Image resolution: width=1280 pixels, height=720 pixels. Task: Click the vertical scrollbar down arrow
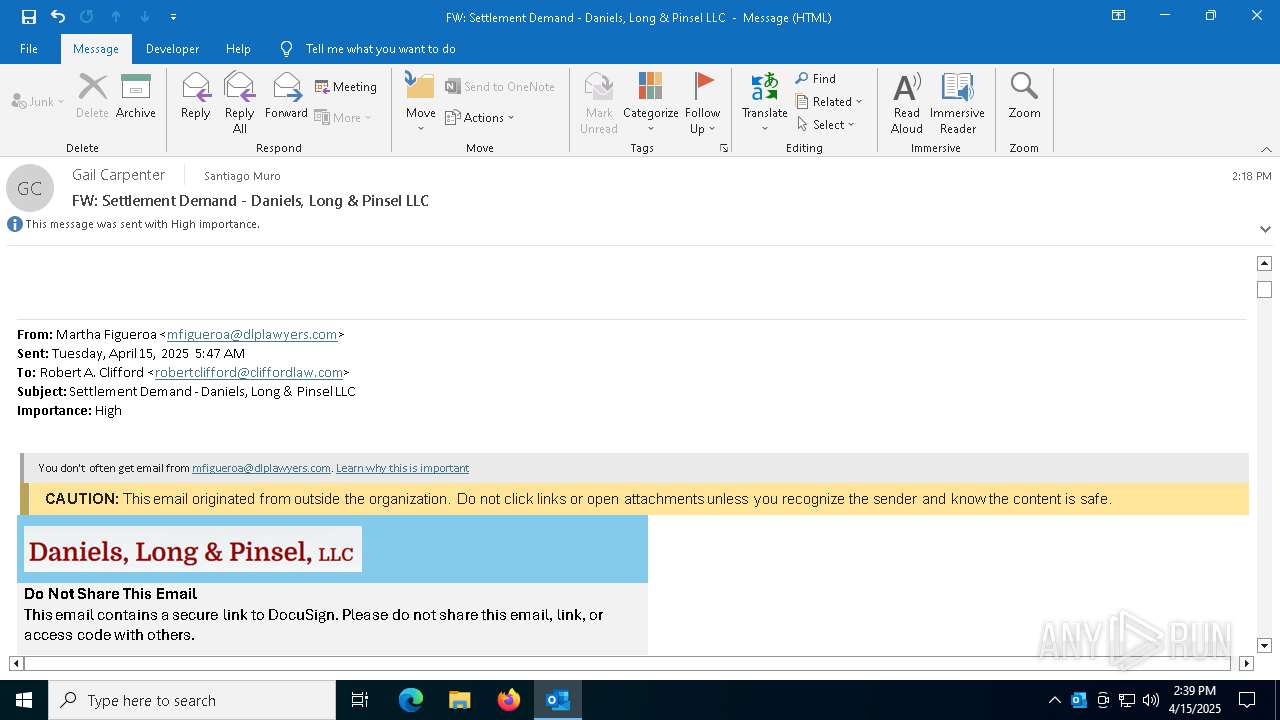1264,646
